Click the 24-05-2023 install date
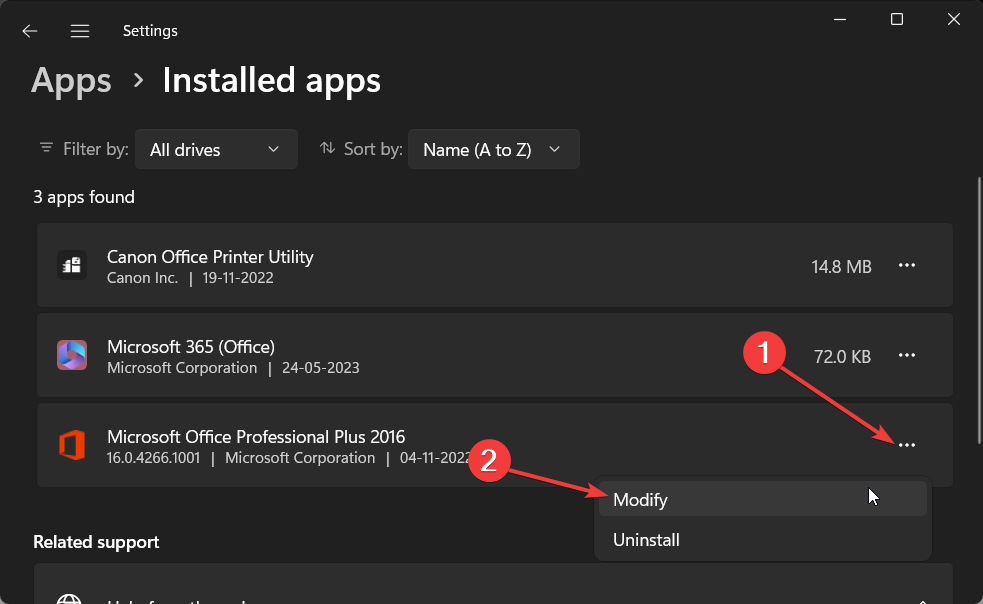The height and width of the screenshot is (604, 983). 320,368
